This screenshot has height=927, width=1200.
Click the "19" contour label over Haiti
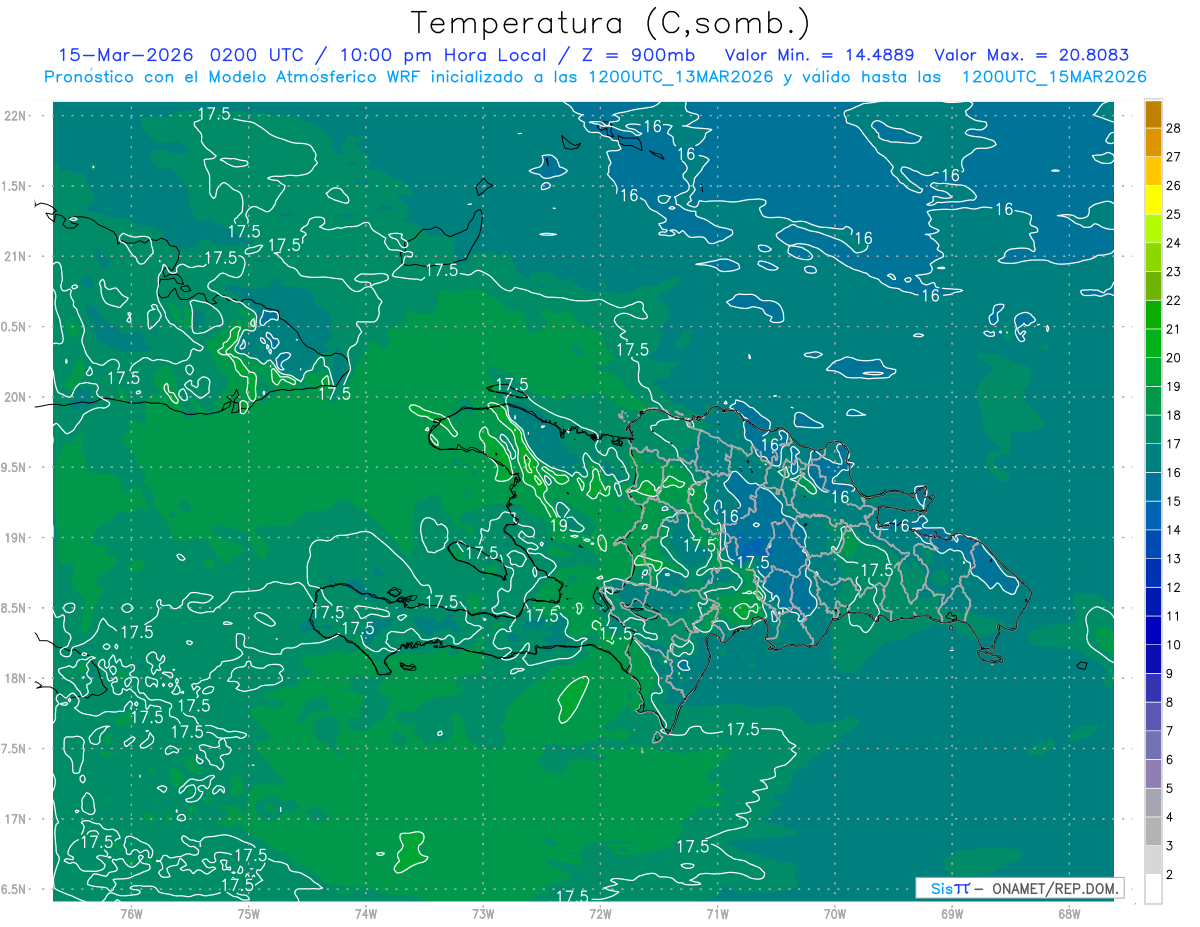click(x=560, y=525)
